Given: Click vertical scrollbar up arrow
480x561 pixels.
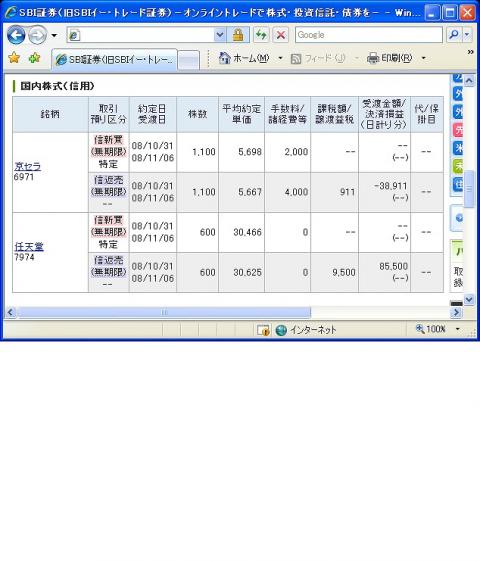Looking at the screenshot, I should click(469, 81).
